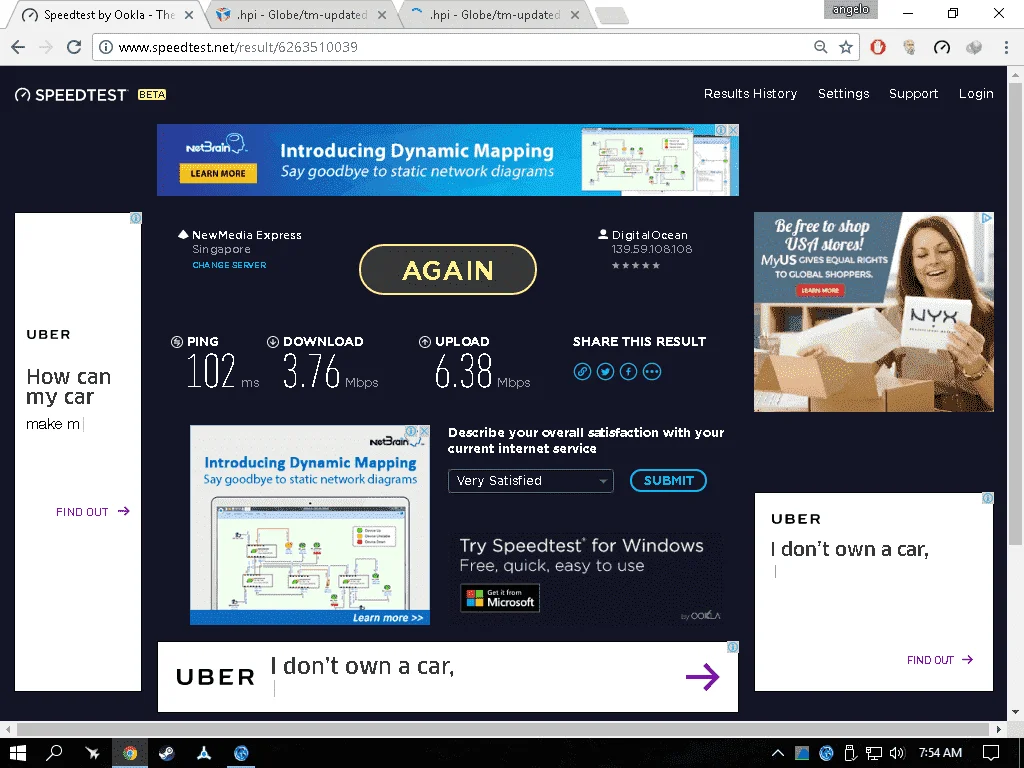Open Chrome from the taskbar

pos(130,753)
